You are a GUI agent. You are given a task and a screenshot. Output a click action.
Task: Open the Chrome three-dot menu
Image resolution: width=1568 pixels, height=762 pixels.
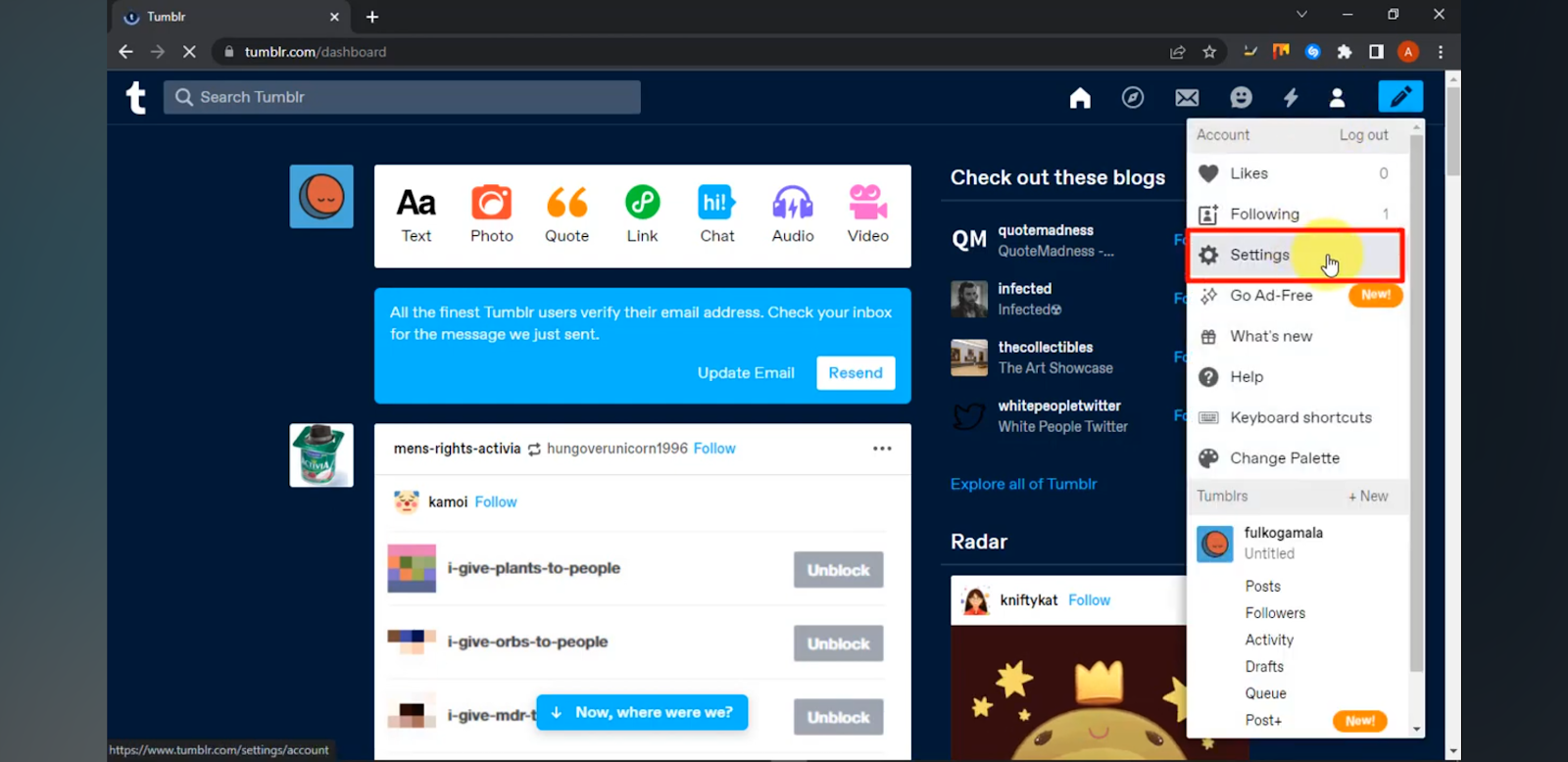pyautogui.click(x=1441, y=52)
